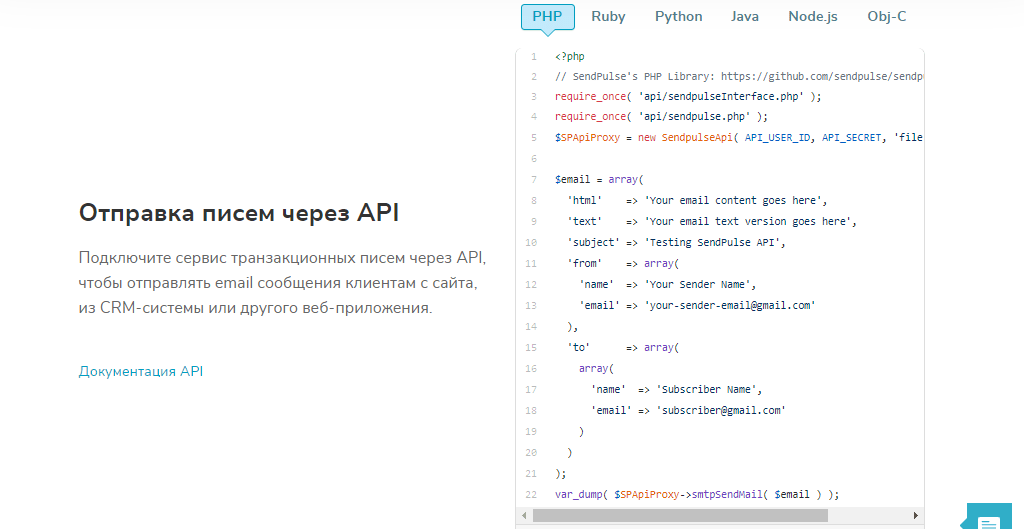This screenshot has height=529, width=1024.
Task: Click the code scrollbar left arrow
Action: tap(524, 515)
